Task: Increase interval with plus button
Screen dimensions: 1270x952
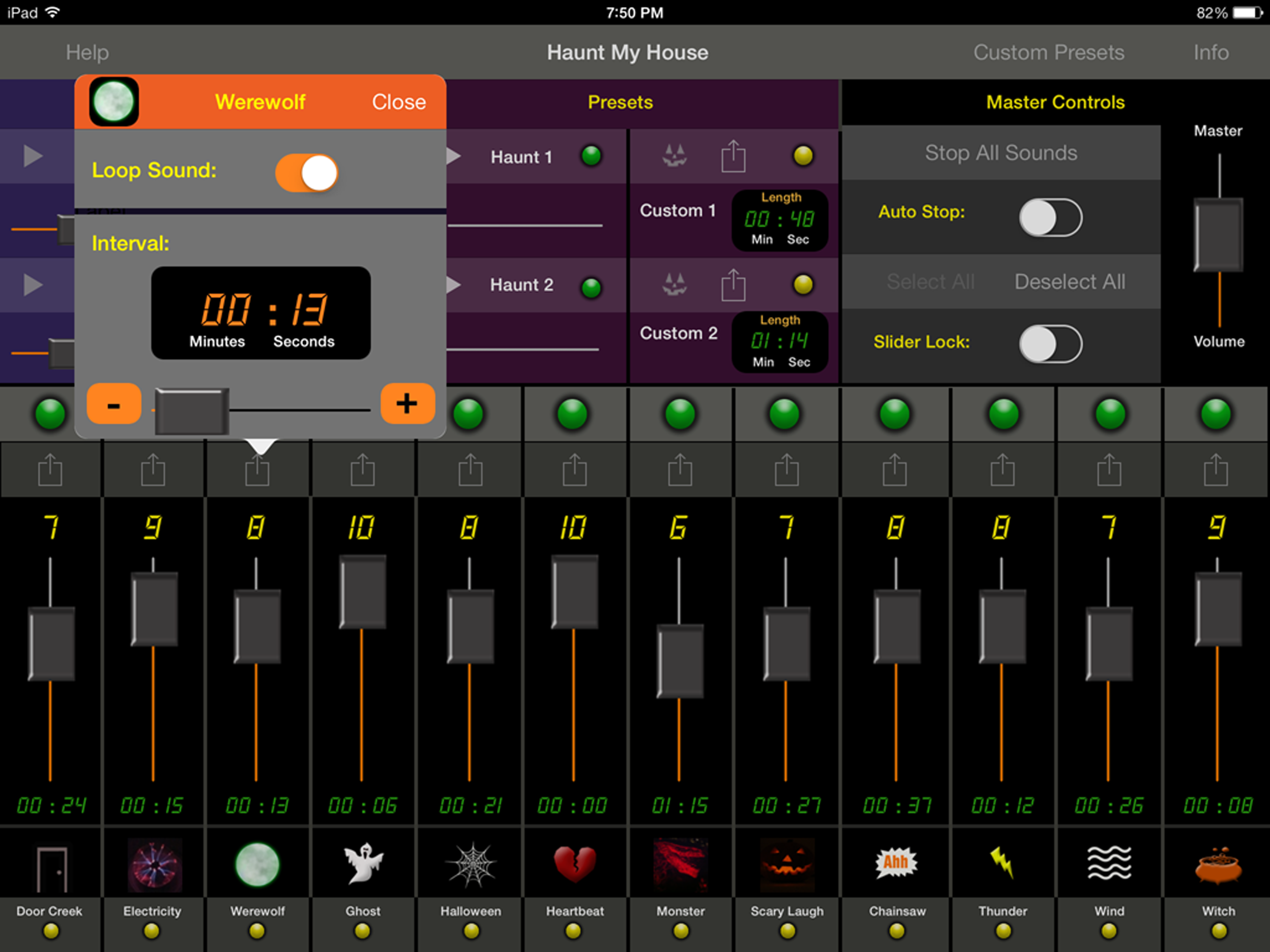Action: 407,403
